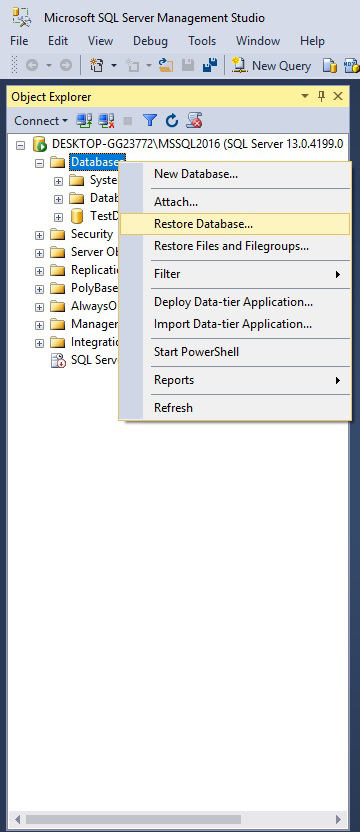Open the Help menu
The image size is (360, 832).
pyautogui.click(x=312, y=41)
